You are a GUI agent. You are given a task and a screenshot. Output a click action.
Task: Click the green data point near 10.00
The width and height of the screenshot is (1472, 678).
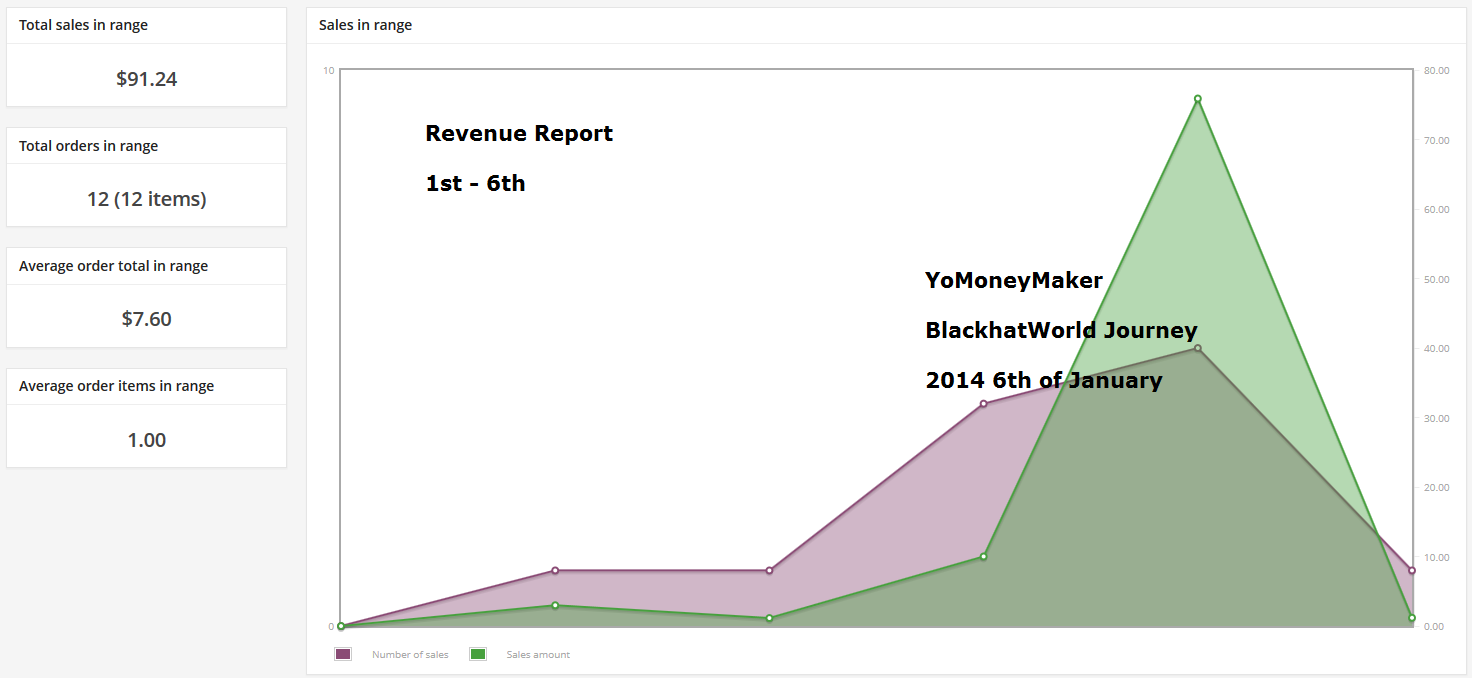point(983,556)
